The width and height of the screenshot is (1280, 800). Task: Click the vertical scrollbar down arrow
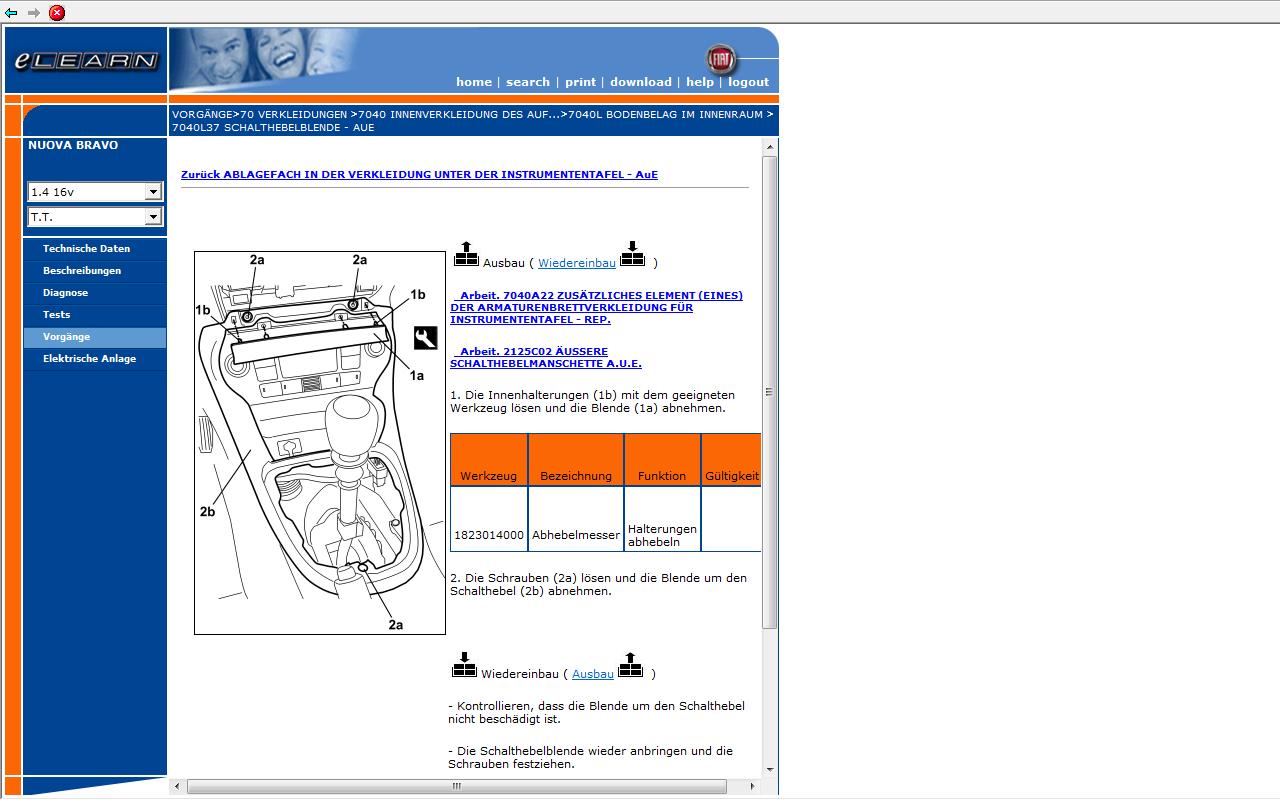click(770, 769)
